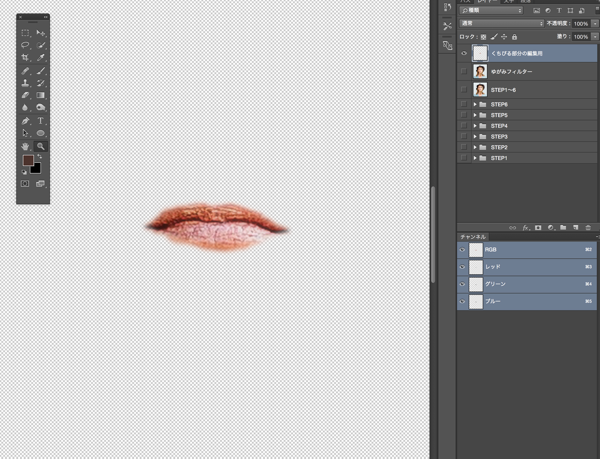Open the History panel icon in dock
The height and width of the screenshot is (459, 600).
click(x=447, y=7)
